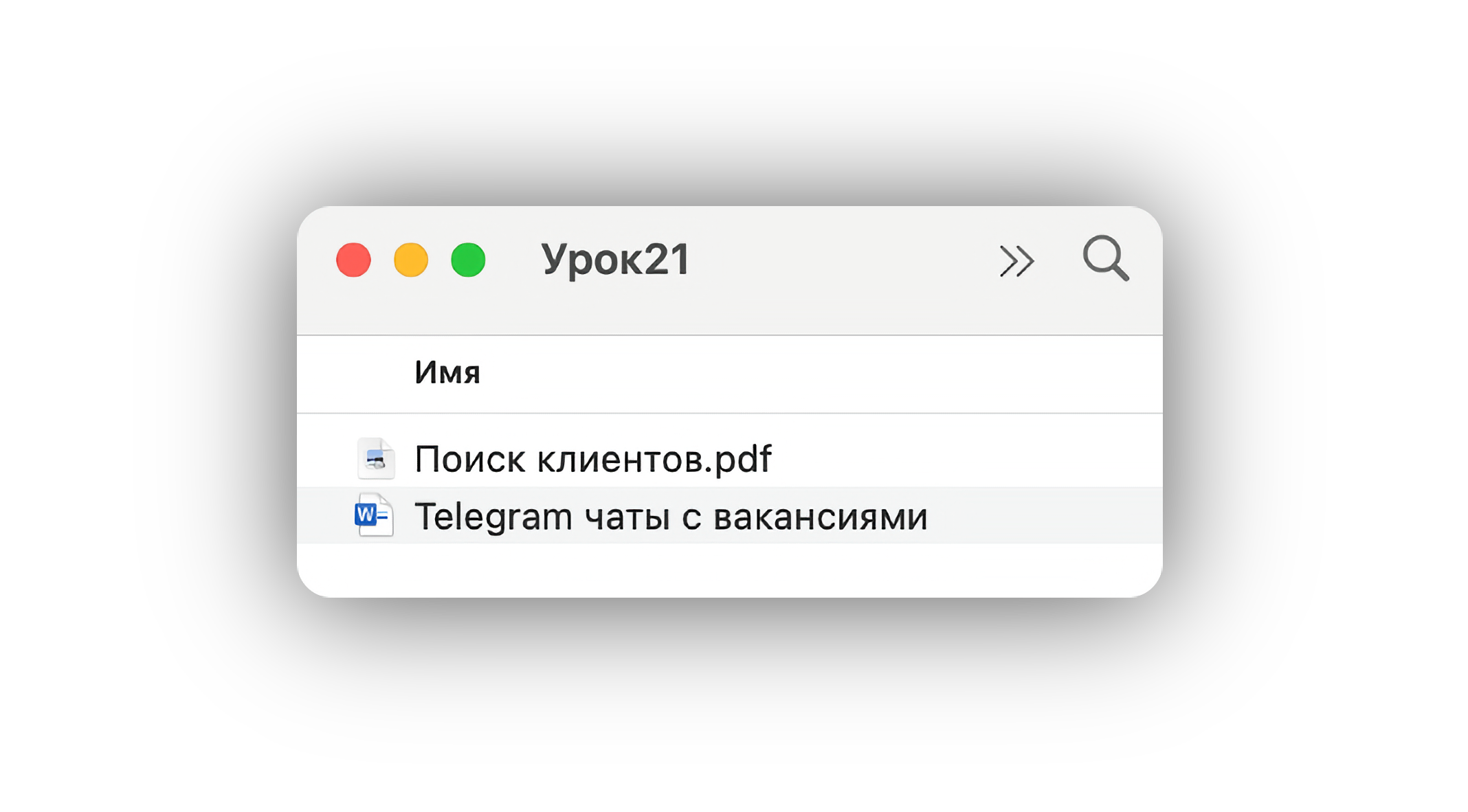Click the Урок21 window title
The width and height of the screenshot is (1468, 812).
615,260
